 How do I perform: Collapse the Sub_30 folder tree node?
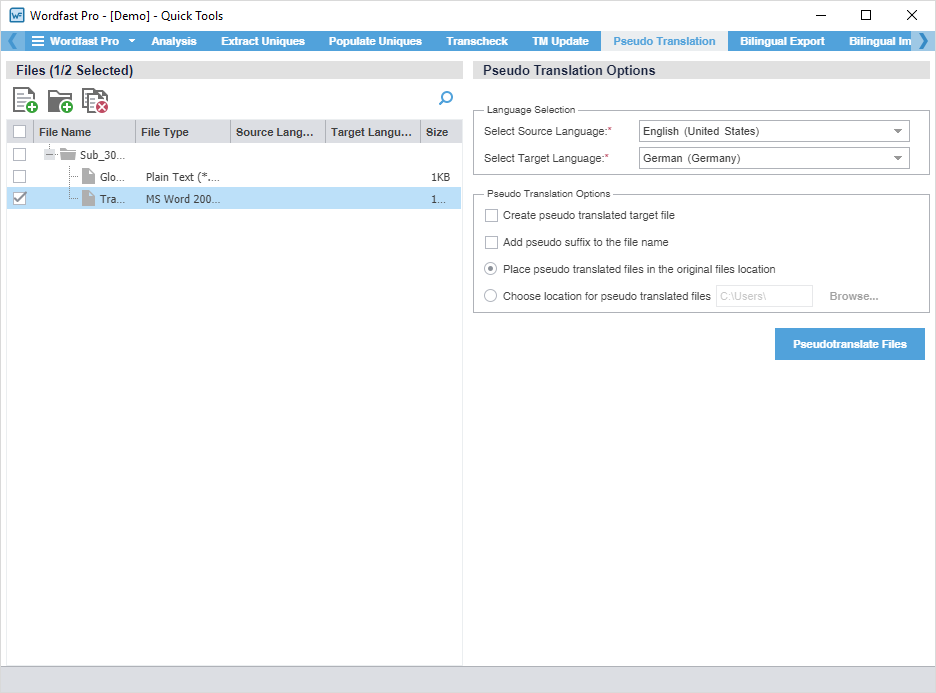(49, 154)
